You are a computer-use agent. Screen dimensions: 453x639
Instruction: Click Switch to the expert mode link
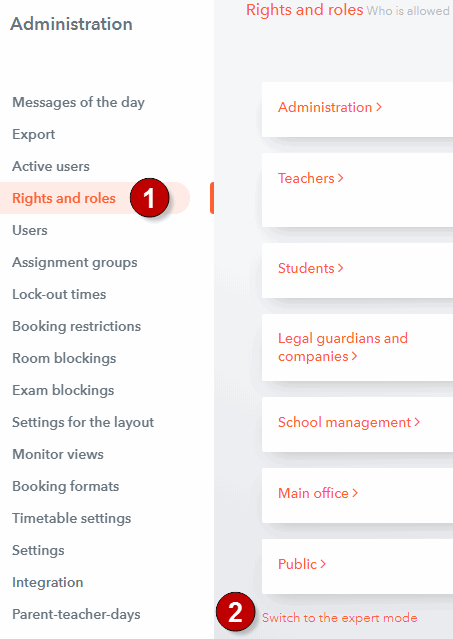[339, 618]
